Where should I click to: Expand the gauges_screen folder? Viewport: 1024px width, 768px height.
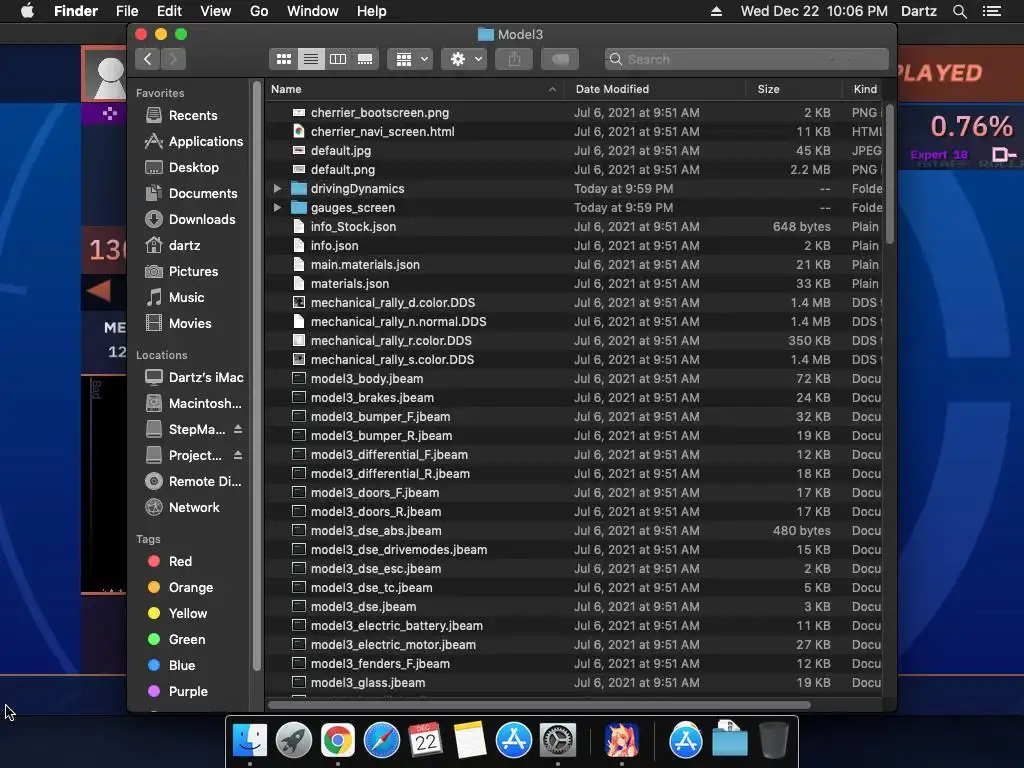click(x=278, y=208)
